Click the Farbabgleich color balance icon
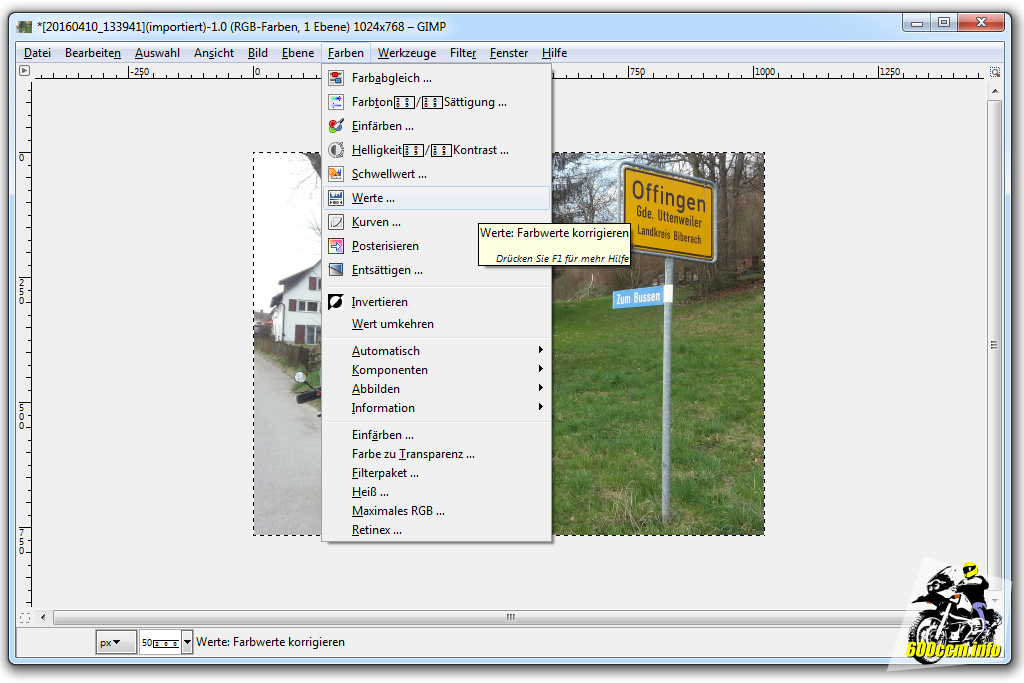This screenshot has height=683, width=1024. point(336,78)
